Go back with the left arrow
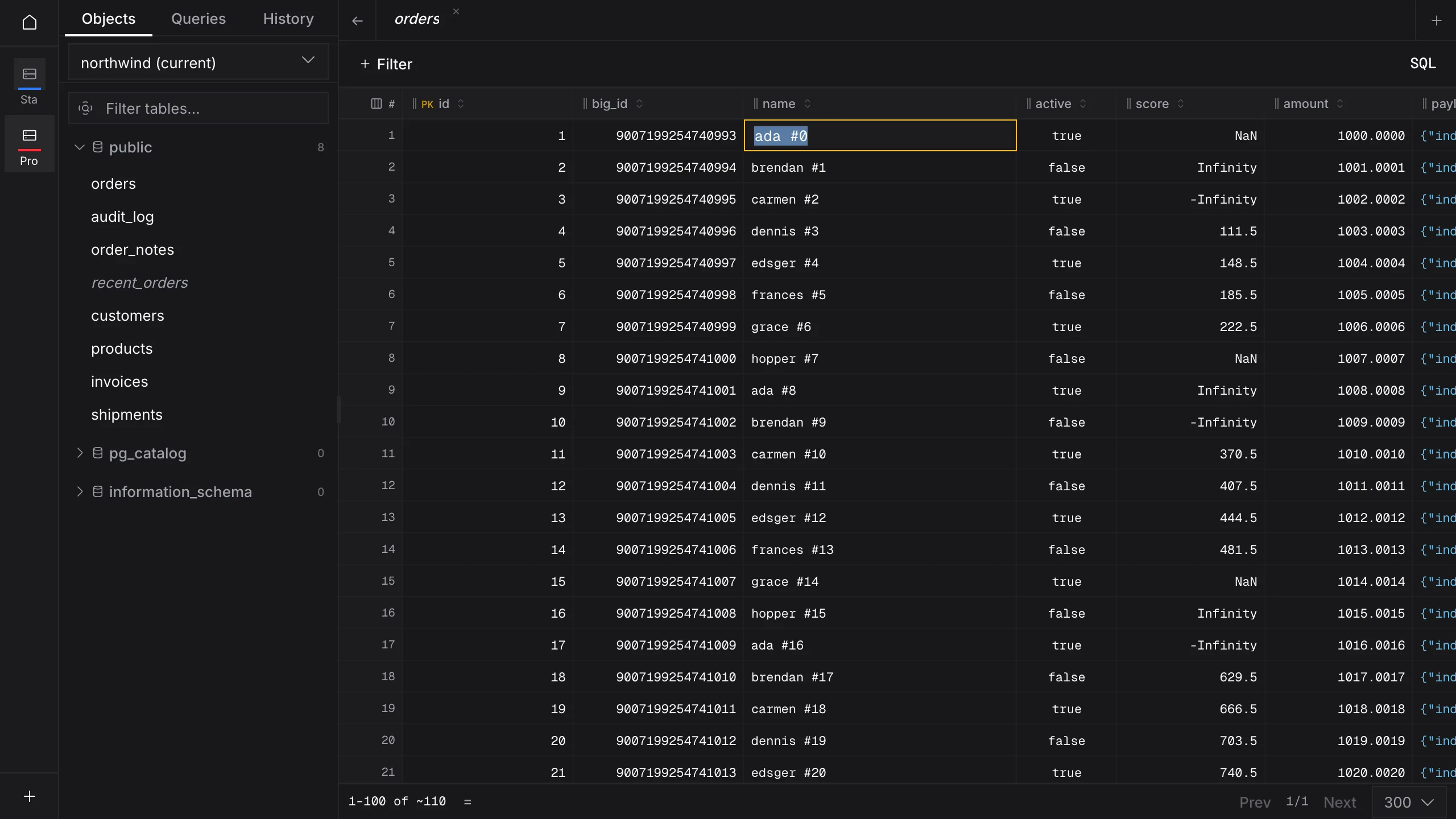Image resolution: width=1456 pixels, height=819 pixels. (x=357, y=21)
